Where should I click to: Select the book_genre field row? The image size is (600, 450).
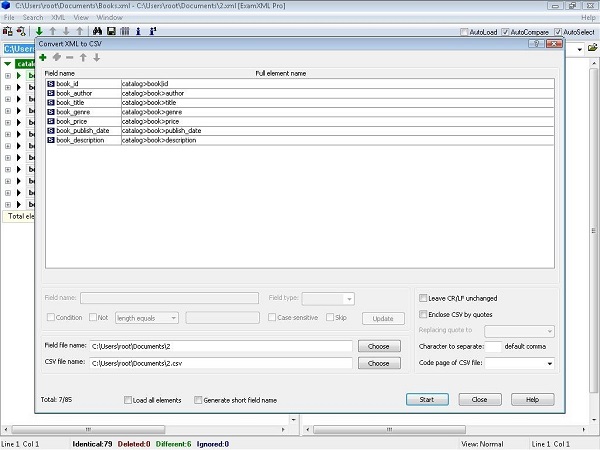(300, 112)
